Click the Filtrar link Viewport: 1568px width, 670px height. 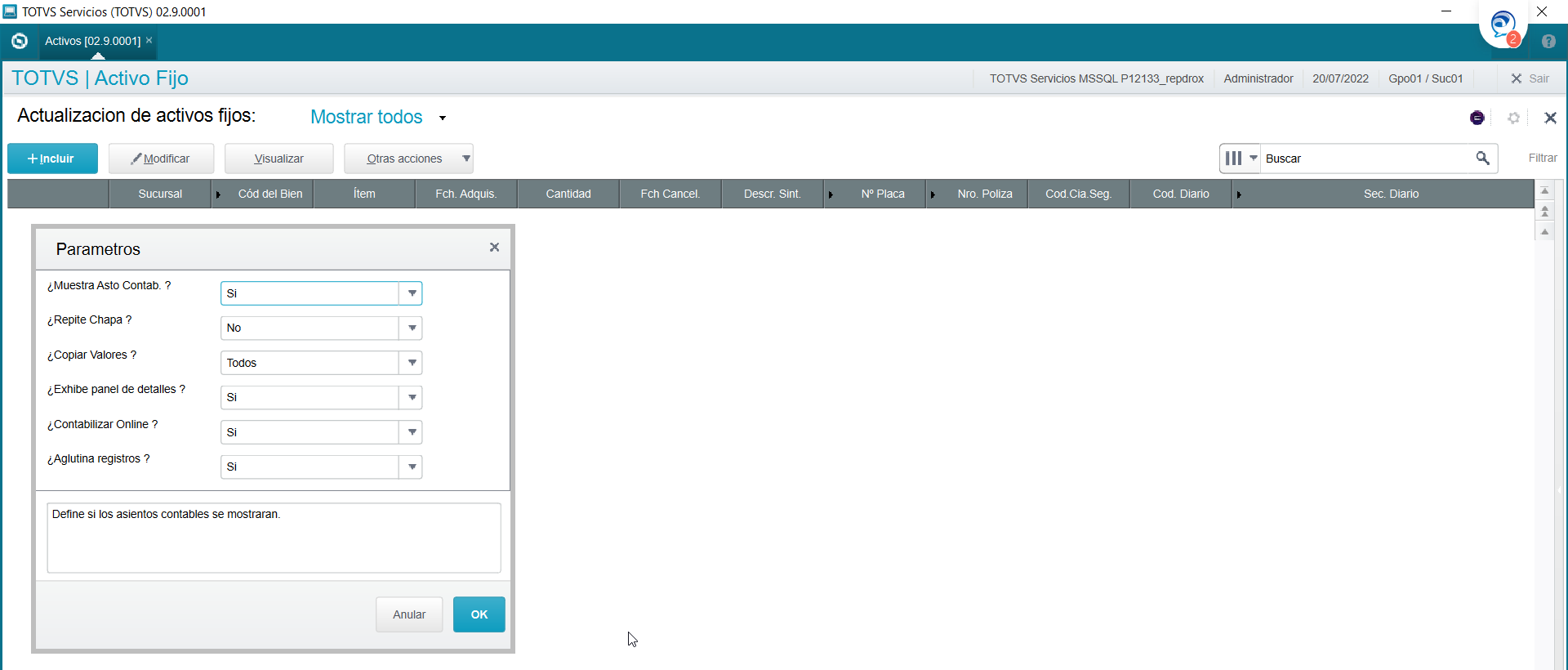1543,158
